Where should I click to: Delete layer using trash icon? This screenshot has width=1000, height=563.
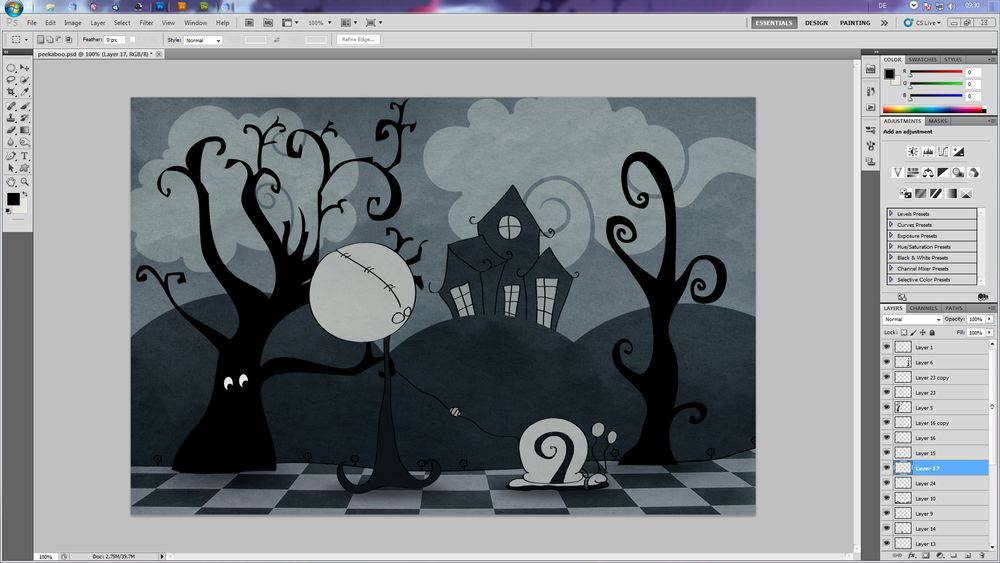[x=982, y=556]
